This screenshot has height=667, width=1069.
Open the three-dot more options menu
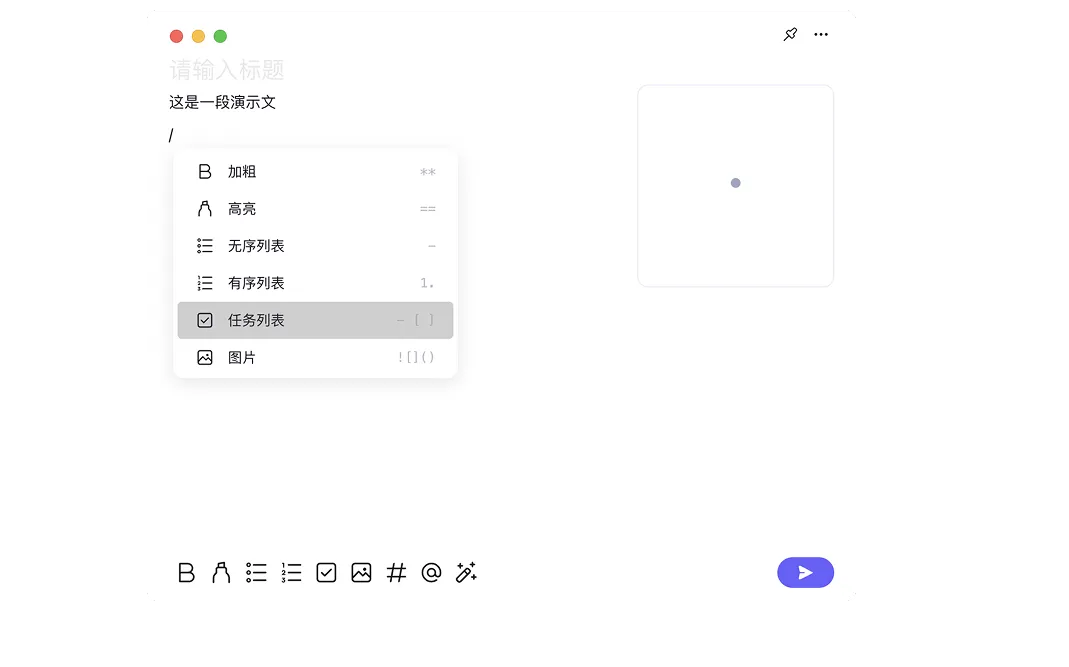821,34
